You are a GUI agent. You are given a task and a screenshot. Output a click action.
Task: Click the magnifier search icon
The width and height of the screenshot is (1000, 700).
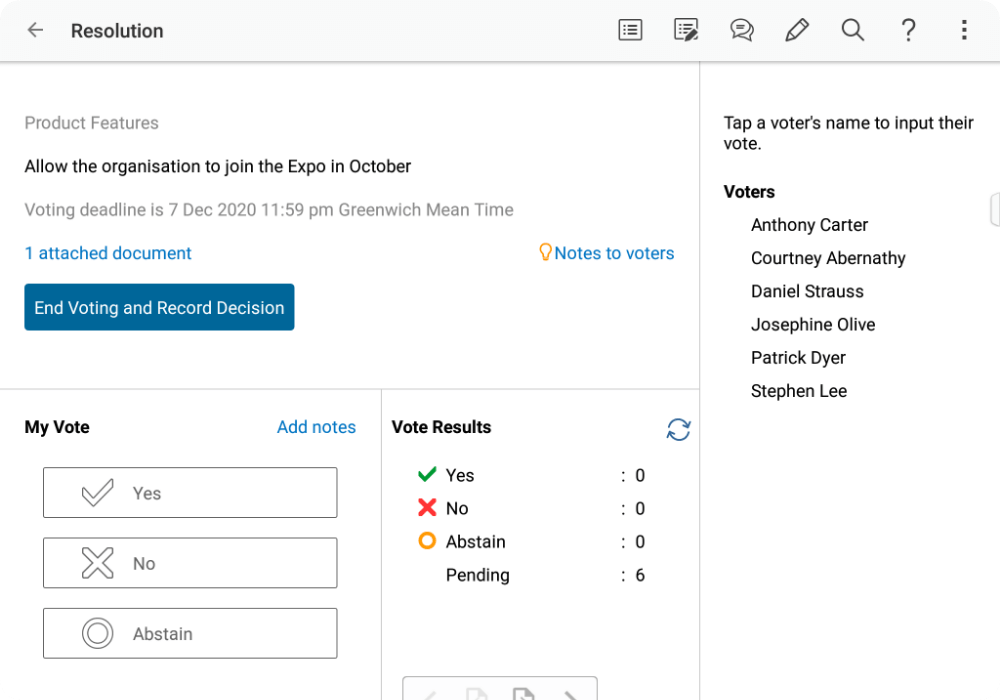(x=852, y=30)
